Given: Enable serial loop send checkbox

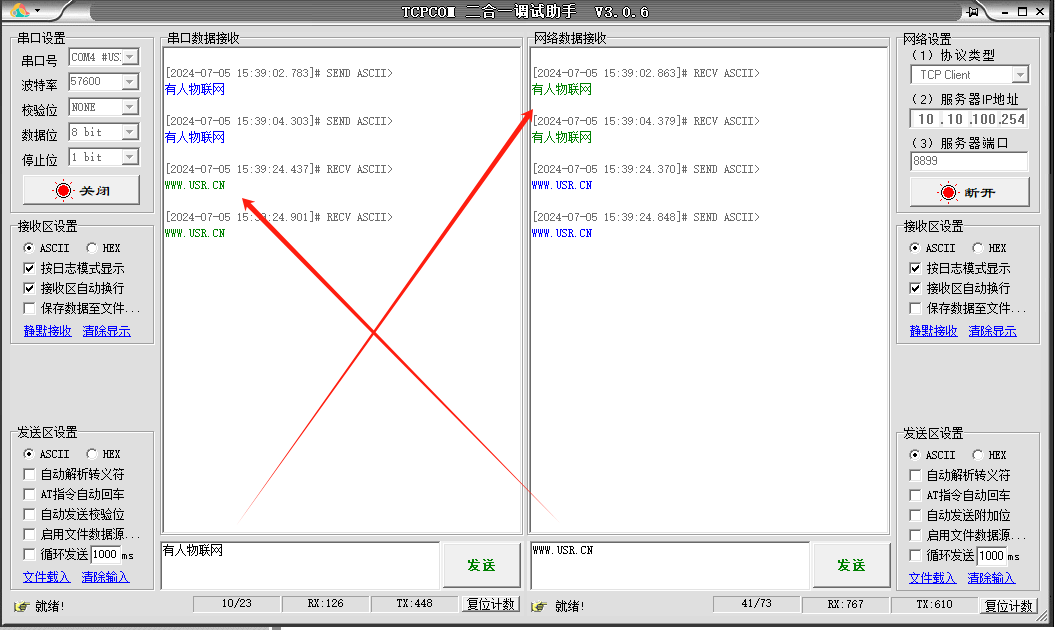Looking at the screenshot, I should click(29, 554).
